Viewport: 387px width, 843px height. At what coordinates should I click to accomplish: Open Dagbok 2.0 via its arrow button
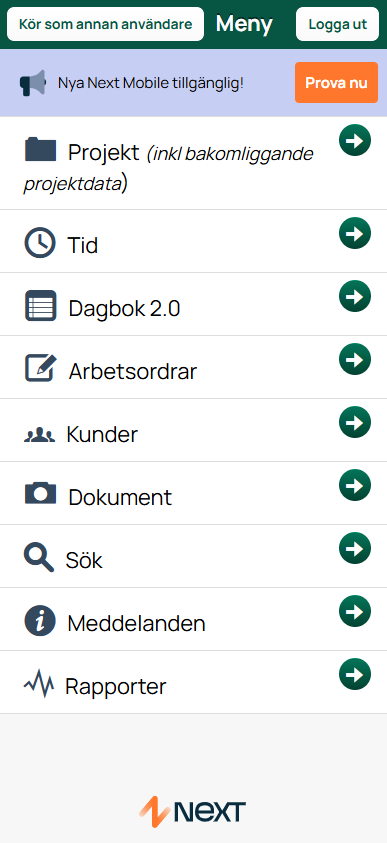[355, 296]
